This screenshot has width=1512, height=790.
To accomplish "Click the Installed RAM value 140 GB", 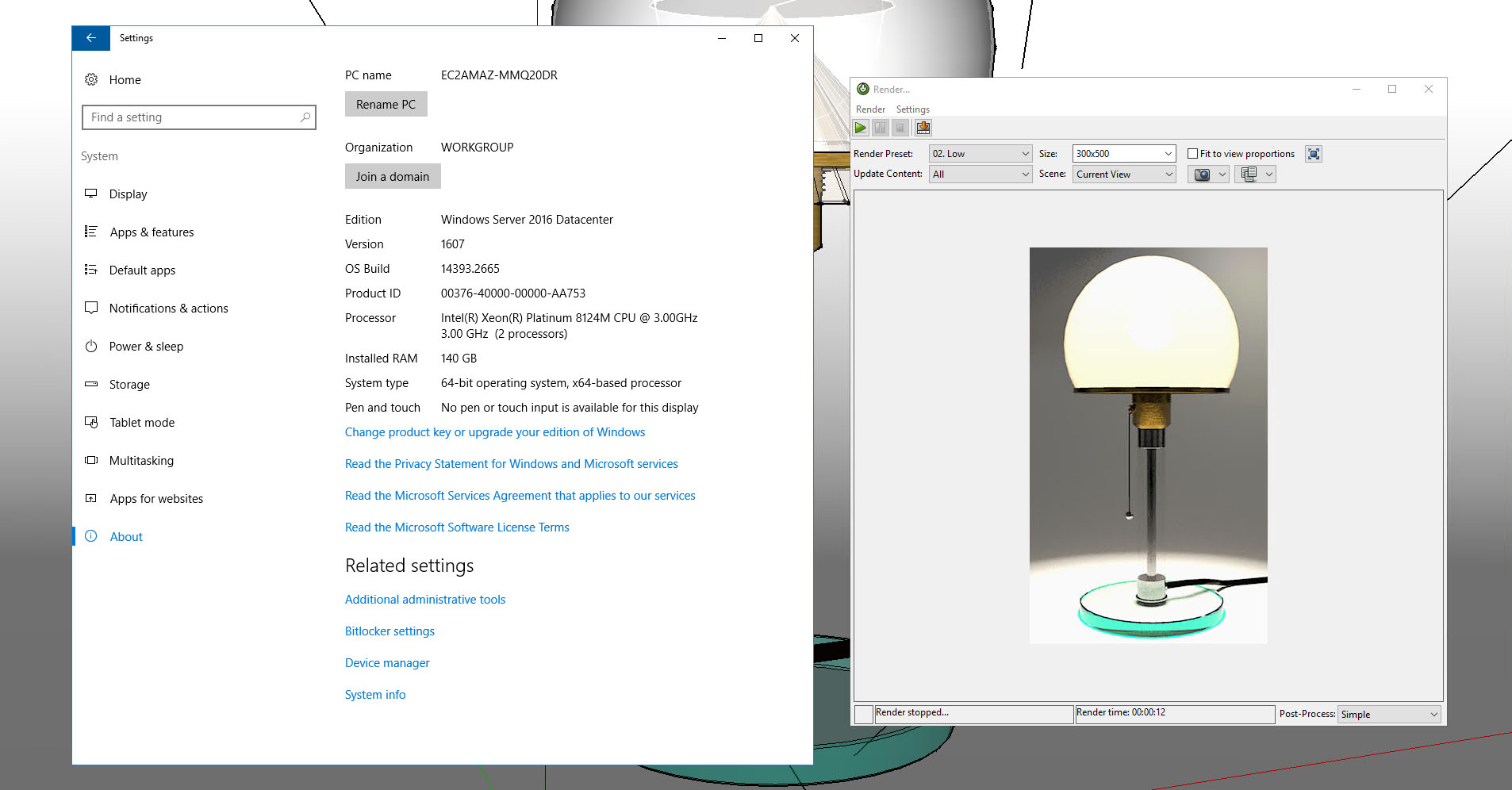I will tap(459, 359).
